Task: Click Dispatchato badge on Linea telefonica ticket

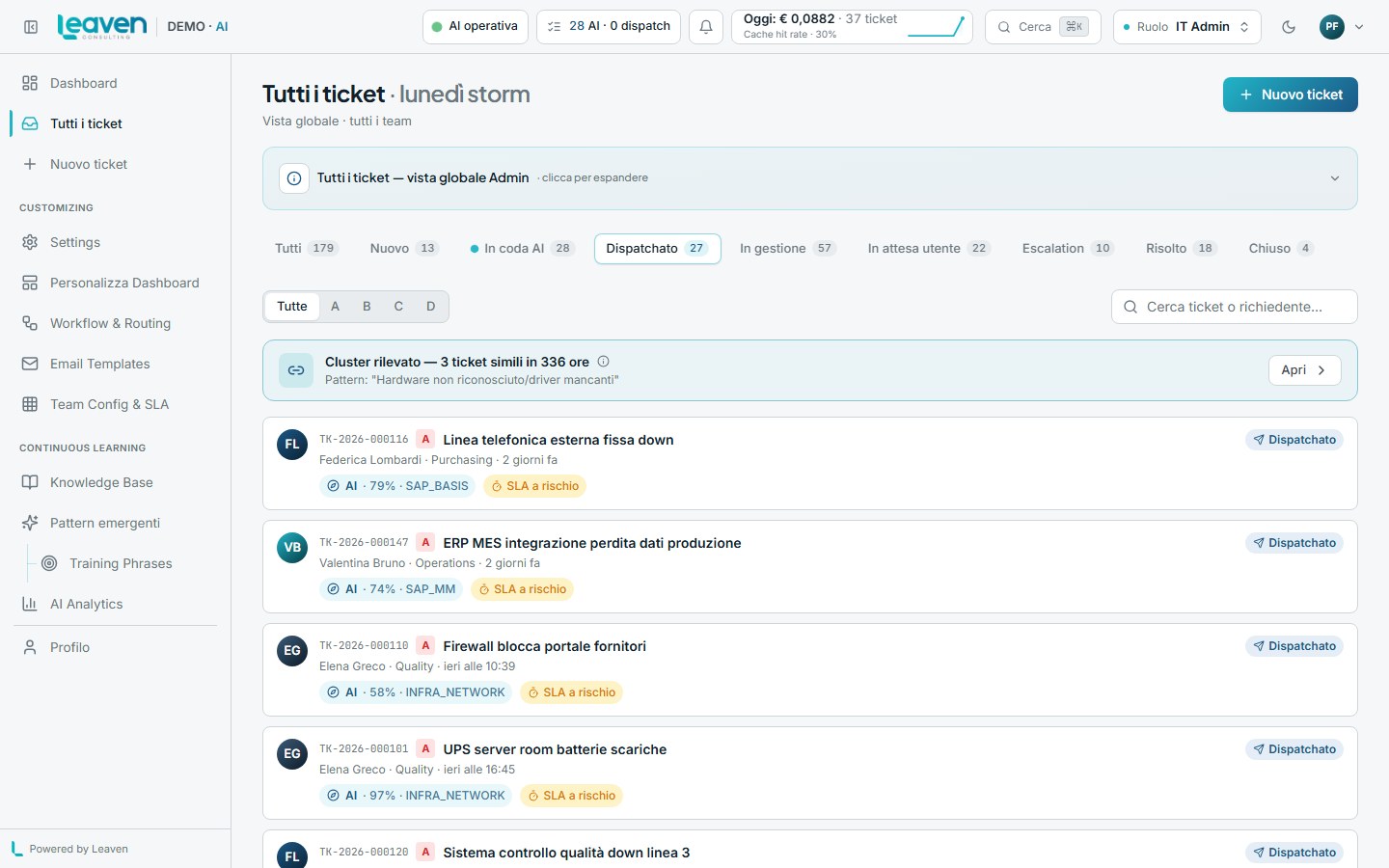Action: pos(1294,440)
